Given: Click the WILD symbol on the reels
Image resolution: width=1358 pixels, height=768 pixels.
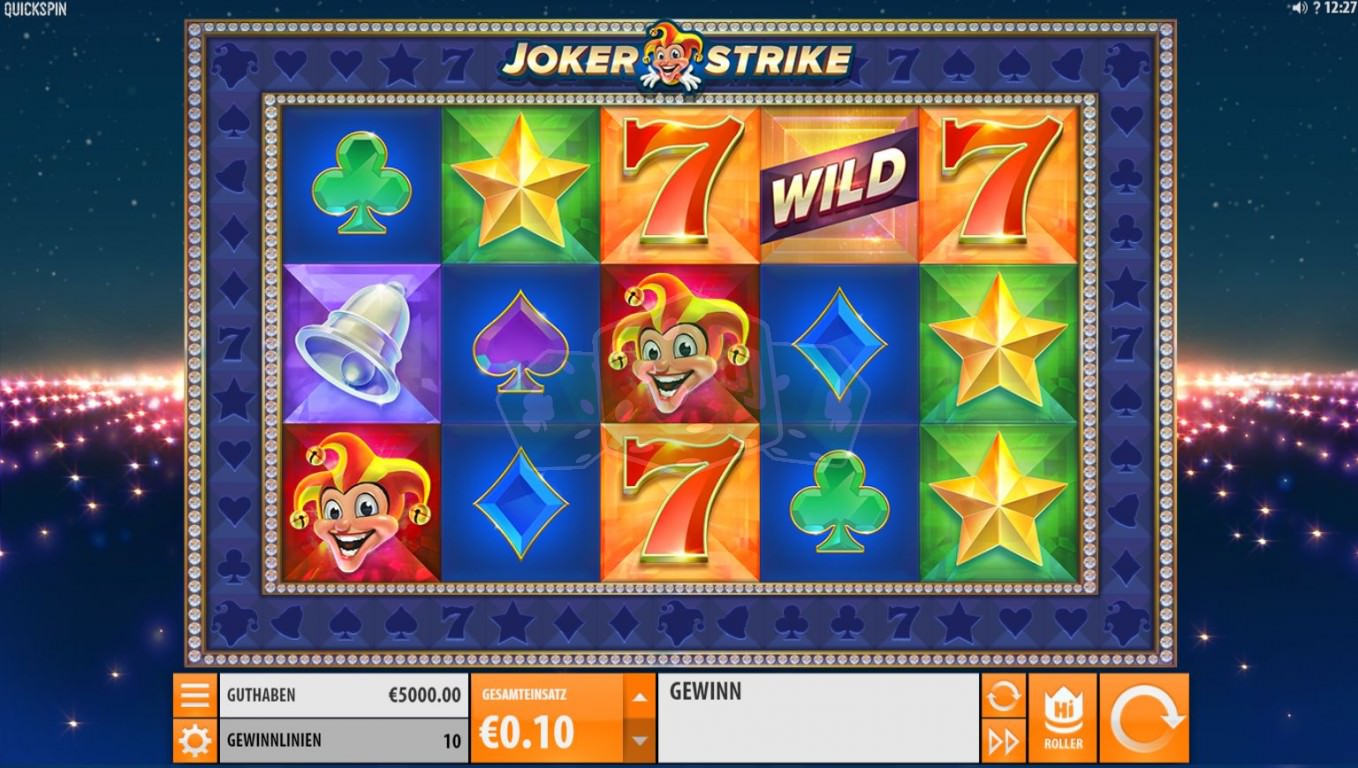Looking at the screenshot, I should tap(838, 186).
